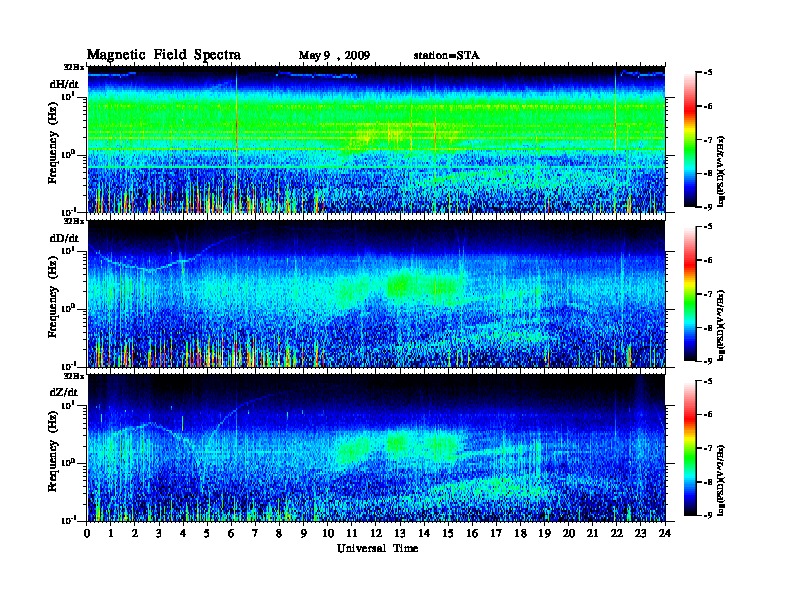Click the -5 tick of dH/dt color bar
The image size is (792, 612).
point(708,73)
